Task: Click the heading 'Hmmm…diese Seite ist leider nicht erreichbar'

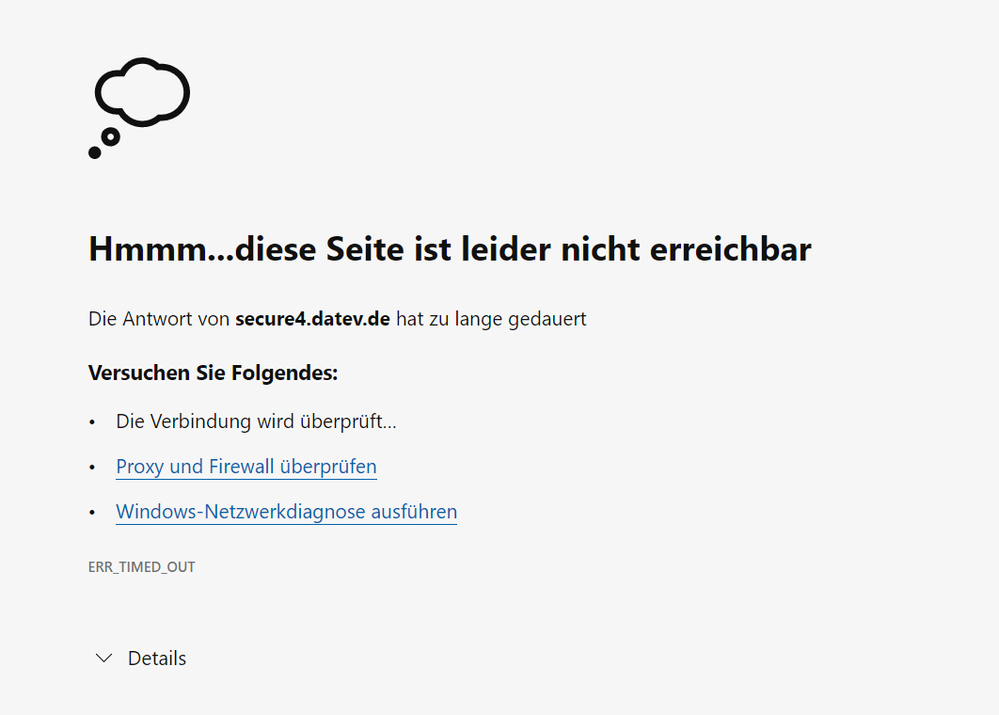Action: 449,249
